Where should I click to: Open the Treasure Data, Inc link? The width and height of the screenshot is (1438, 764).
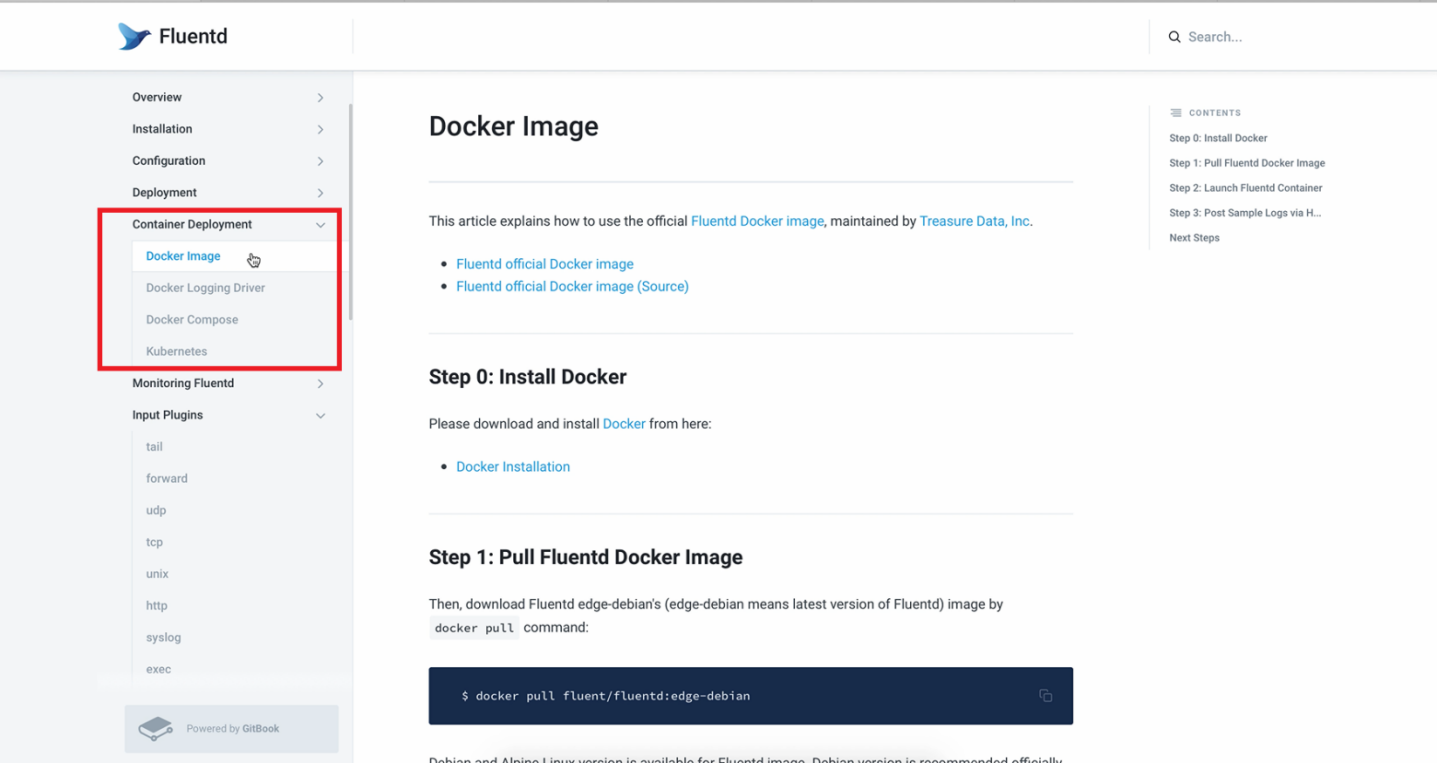pyautogui.click(x=974, y=221)
